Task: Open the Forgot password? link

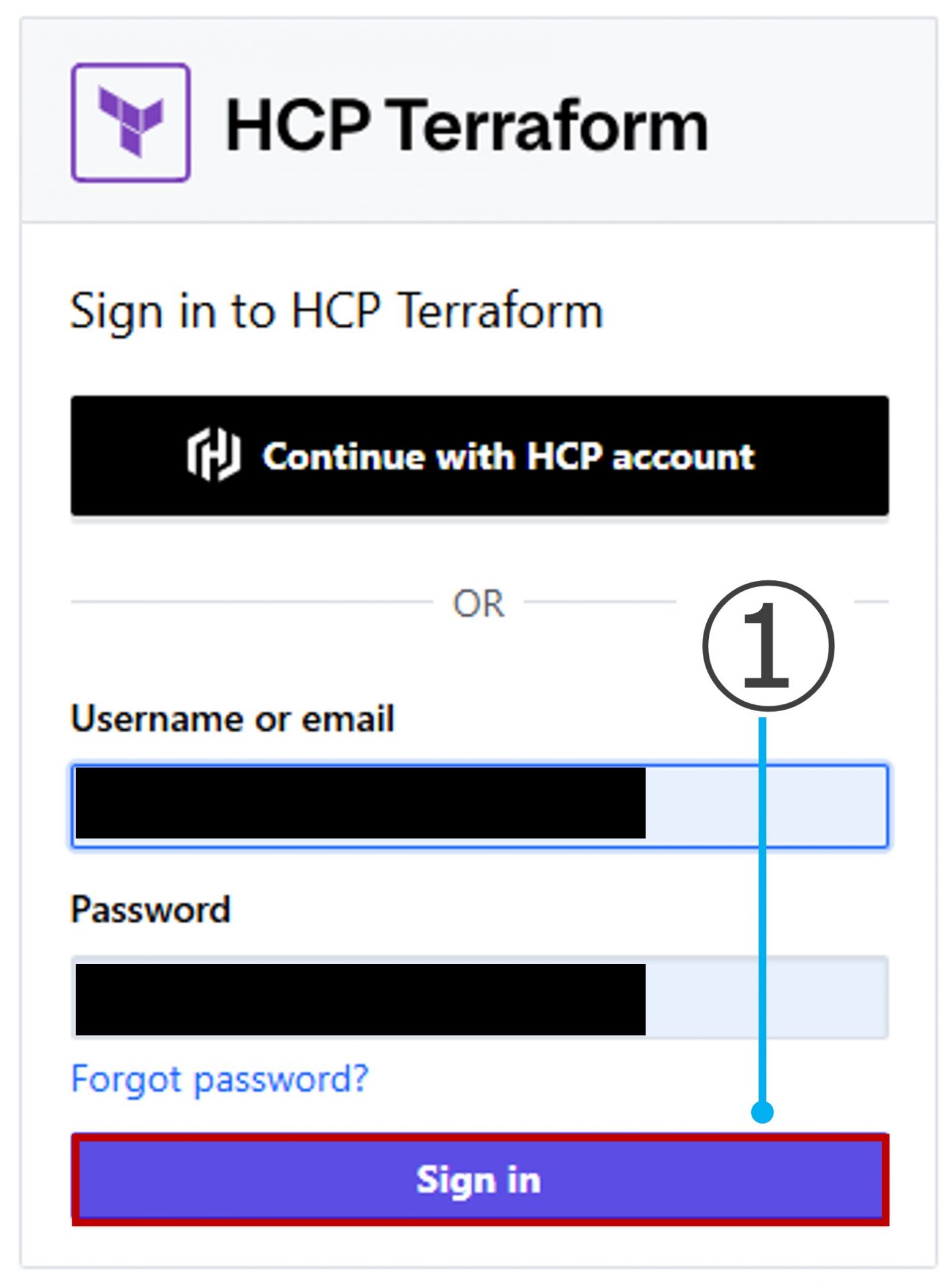Action: 220,1079
